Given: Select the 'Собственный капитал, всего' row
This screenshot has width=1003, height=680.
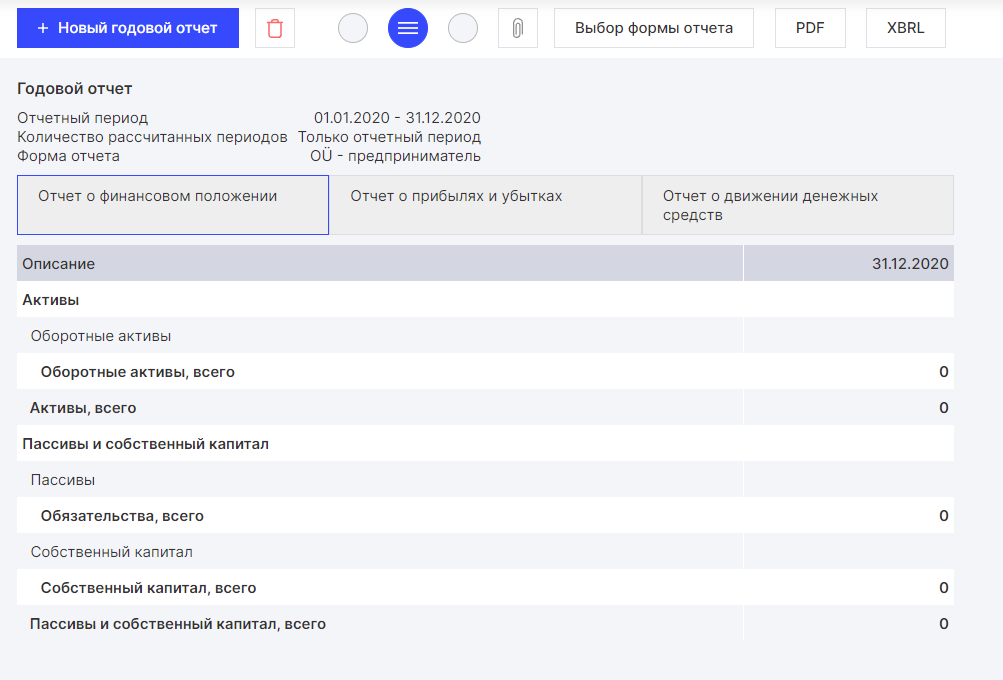Looking at the screenshot, I should click(486, 588).
